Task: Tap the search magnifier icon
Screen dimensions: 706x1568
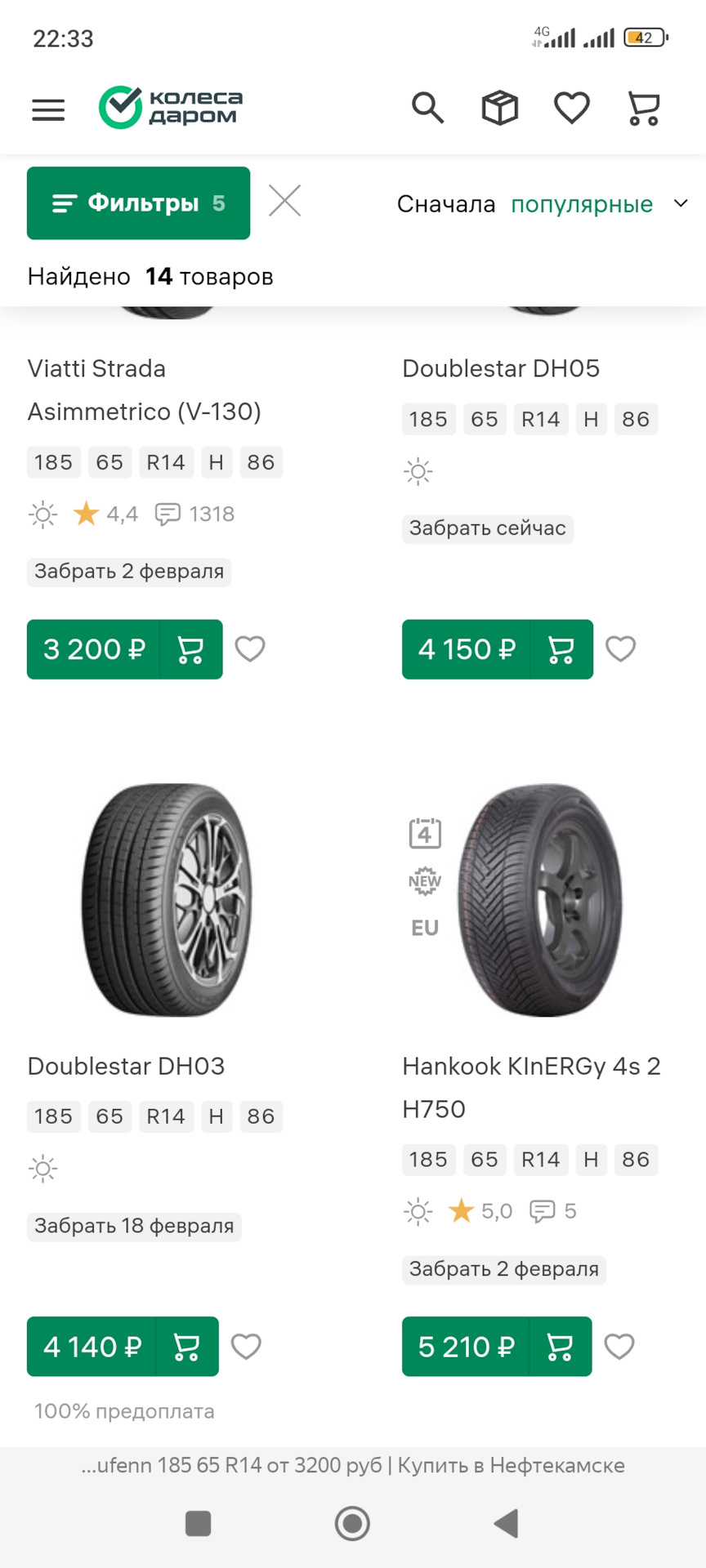Action: 427,108
